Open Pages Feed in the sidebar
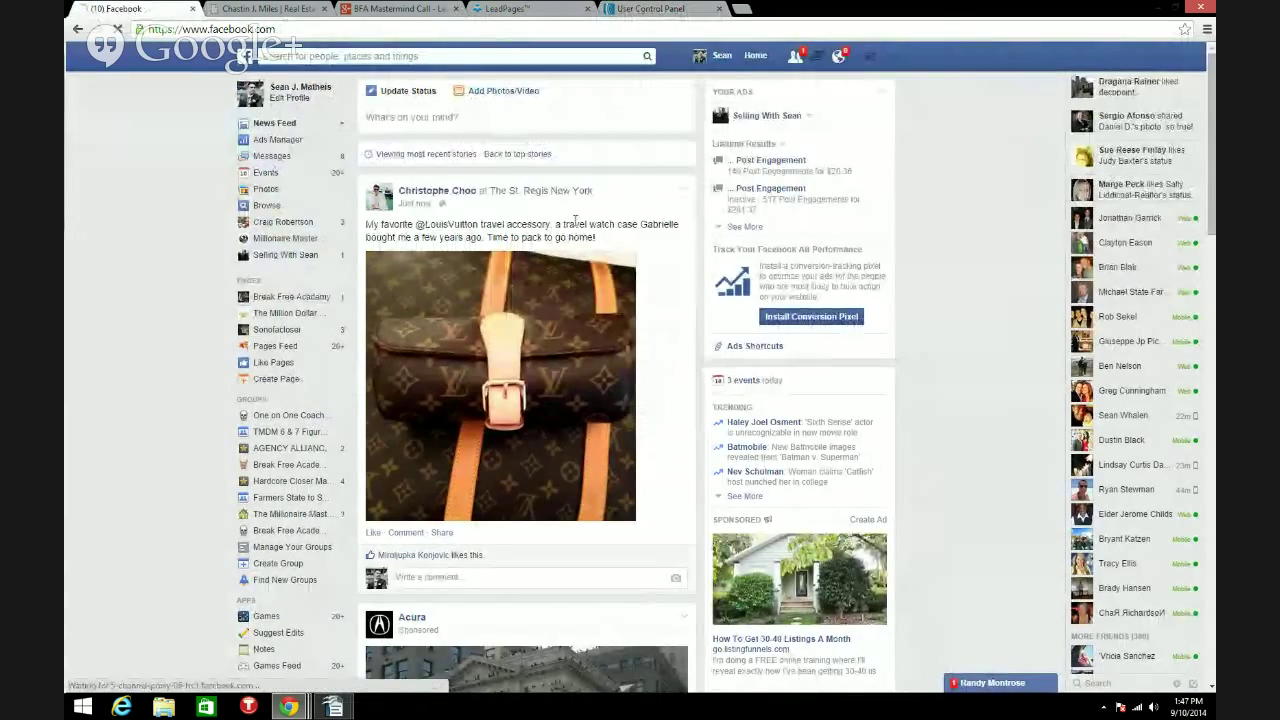This screenshot has height=720, width=1280. point(274,346)
